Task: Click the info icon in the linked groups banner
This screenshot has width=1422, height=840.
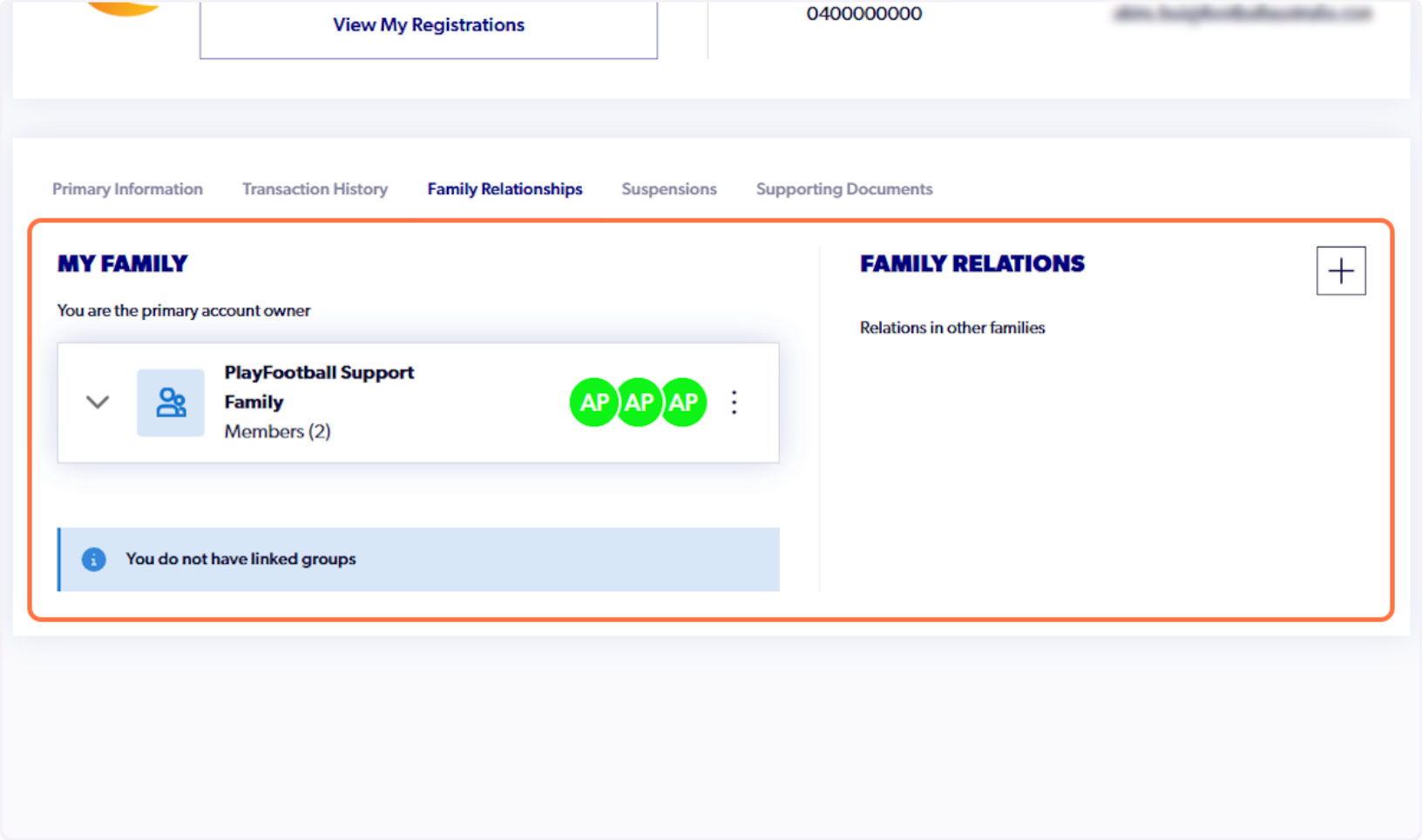Action: 93,559
